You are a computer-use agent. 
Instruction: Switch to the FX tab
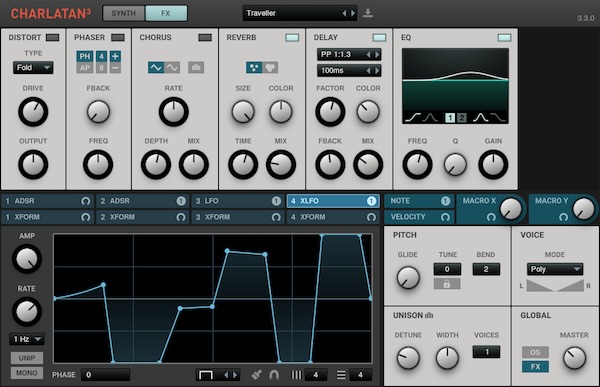[x=166, y=13]
